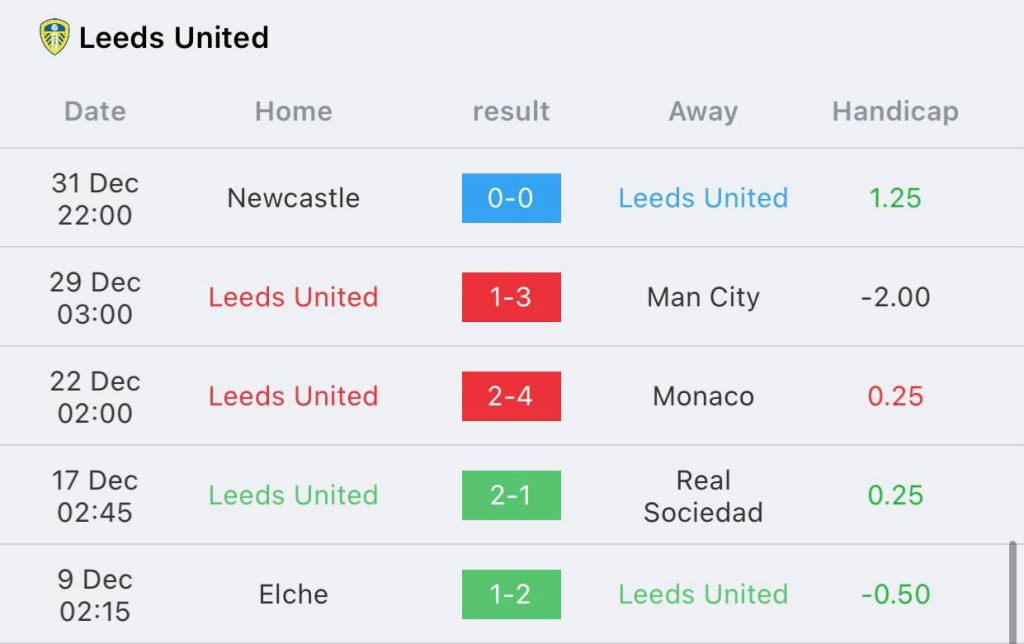Viewport: 1024px width, 644px height.
Task: Click the vertical scrollbar on the right edge
Action: point(1012,591)
